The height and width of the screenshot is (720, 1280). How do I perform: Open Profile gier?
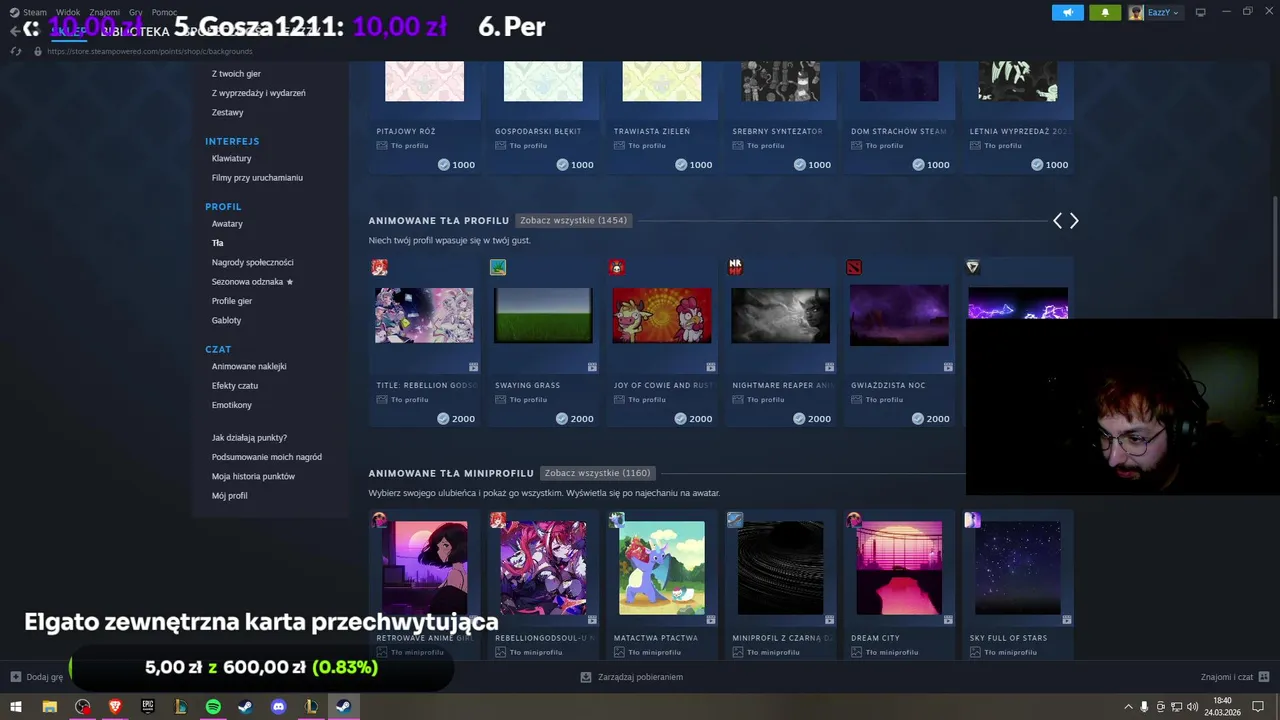point(231,301)
